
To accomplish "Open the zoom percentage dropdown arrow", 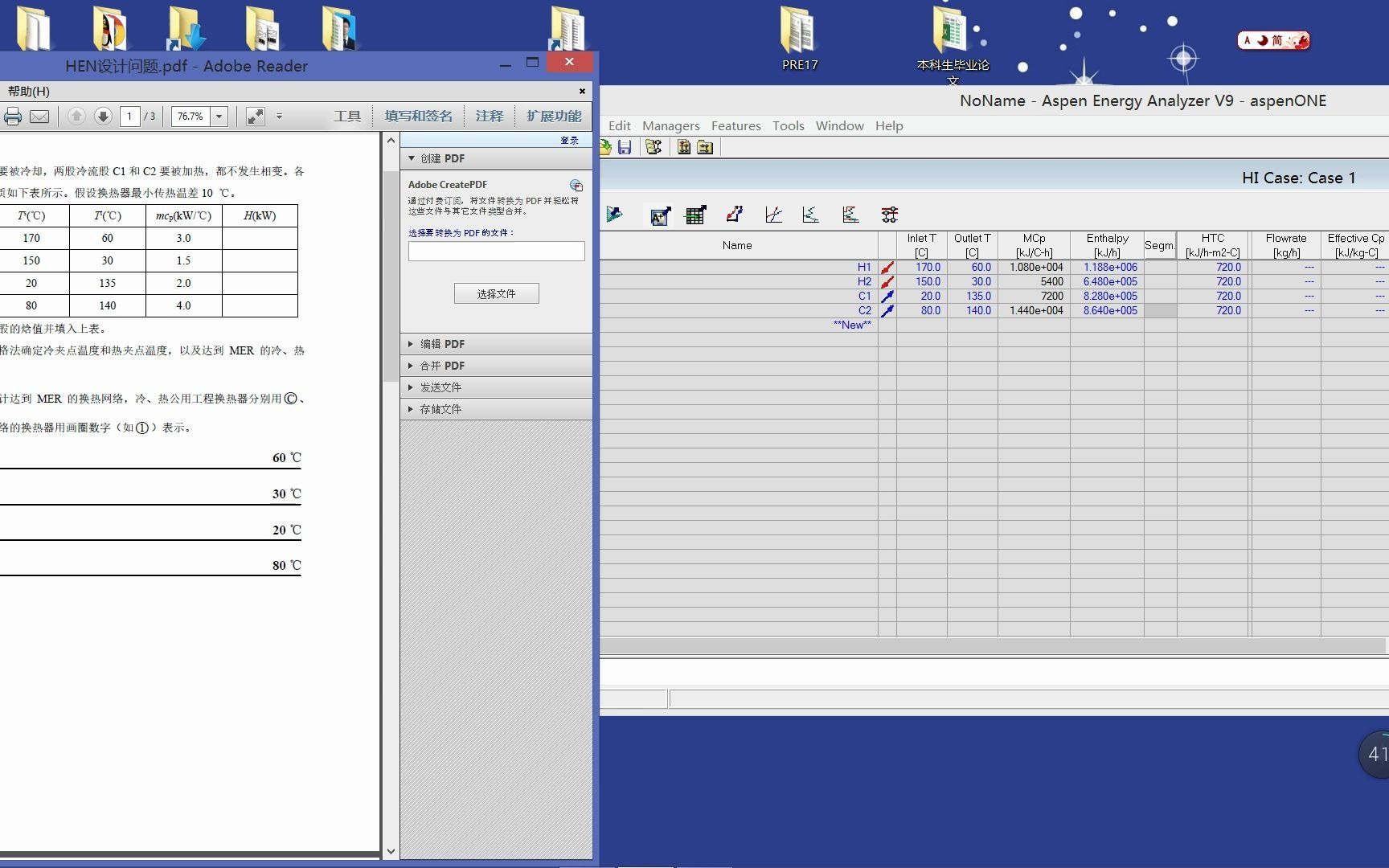I will tap(219, 117).
